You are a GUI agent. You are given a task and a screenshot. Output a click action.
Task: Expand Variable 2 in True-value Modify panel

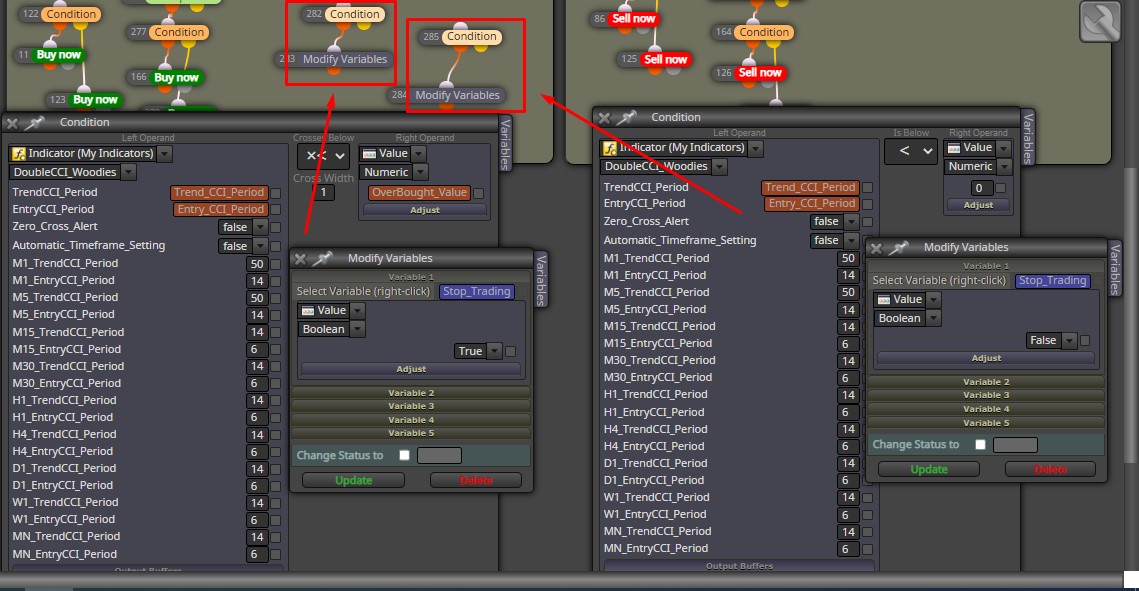click(x=411, y=393)
